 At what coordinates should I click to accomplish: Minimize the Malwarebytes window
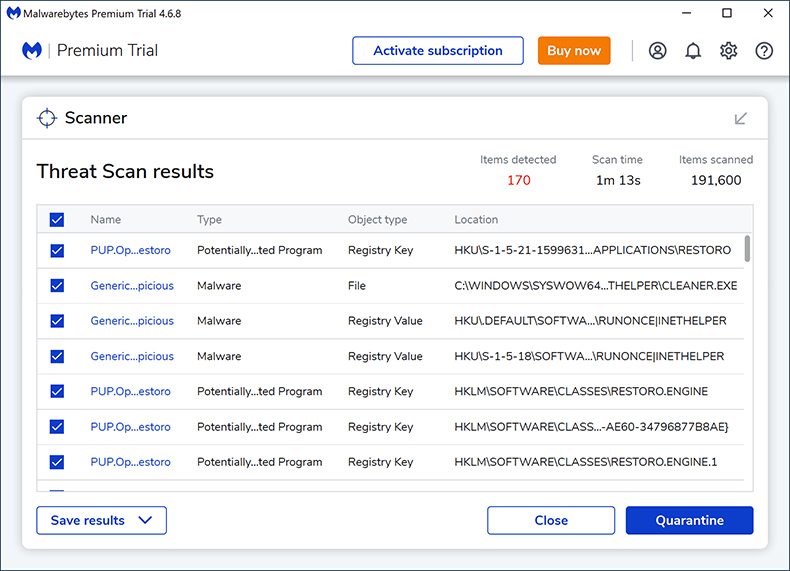click(x=686, y=13)
